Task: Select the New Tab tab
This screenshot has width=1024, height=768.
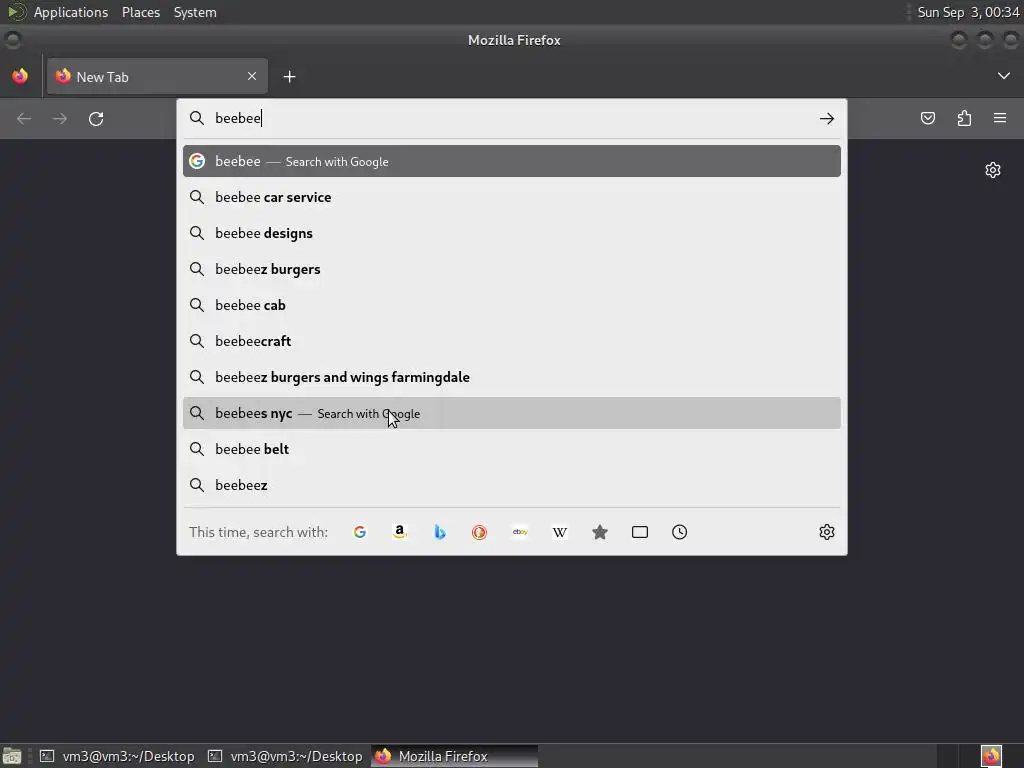Action: coord(157,76)
